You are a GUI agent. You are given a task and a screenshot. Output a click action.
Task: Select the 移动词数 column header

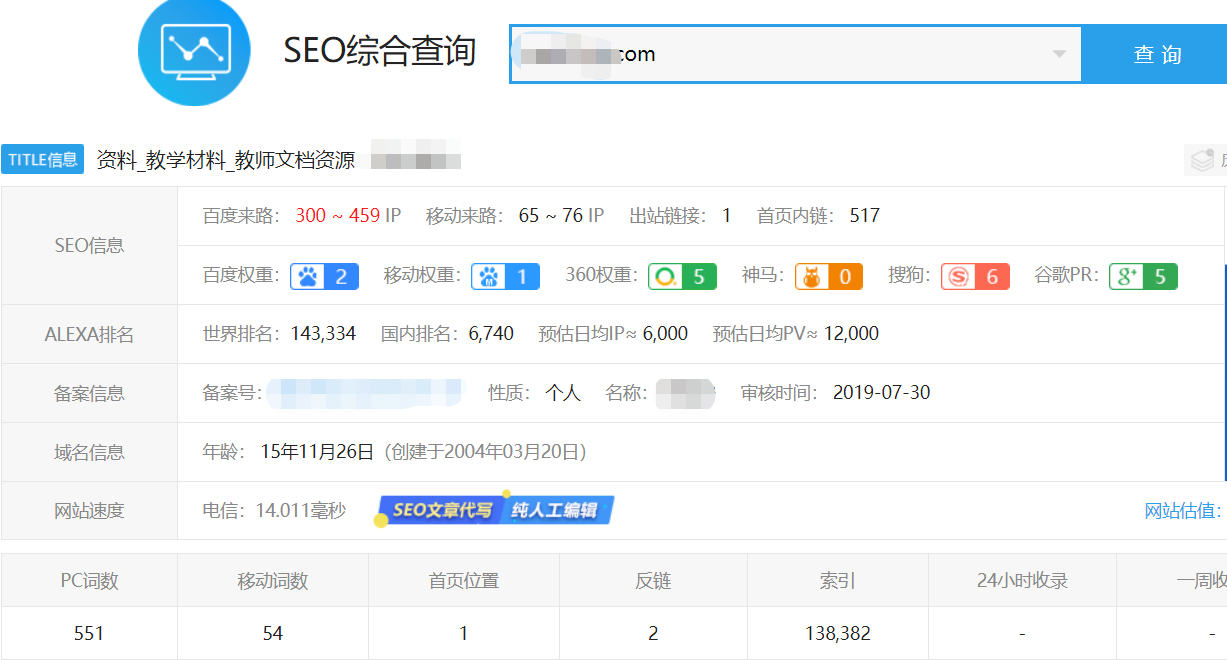pos(273,580)
